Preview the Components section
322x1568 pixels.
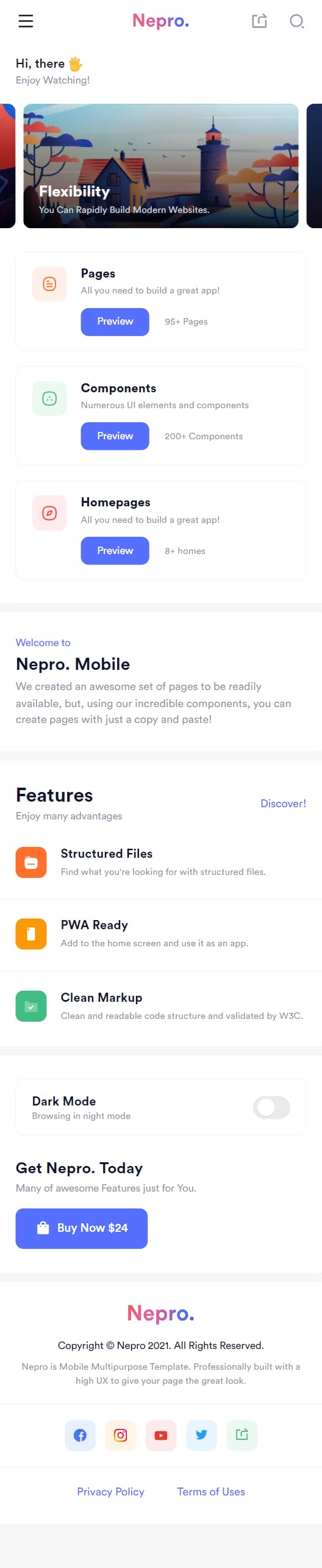tap(115, 436)
